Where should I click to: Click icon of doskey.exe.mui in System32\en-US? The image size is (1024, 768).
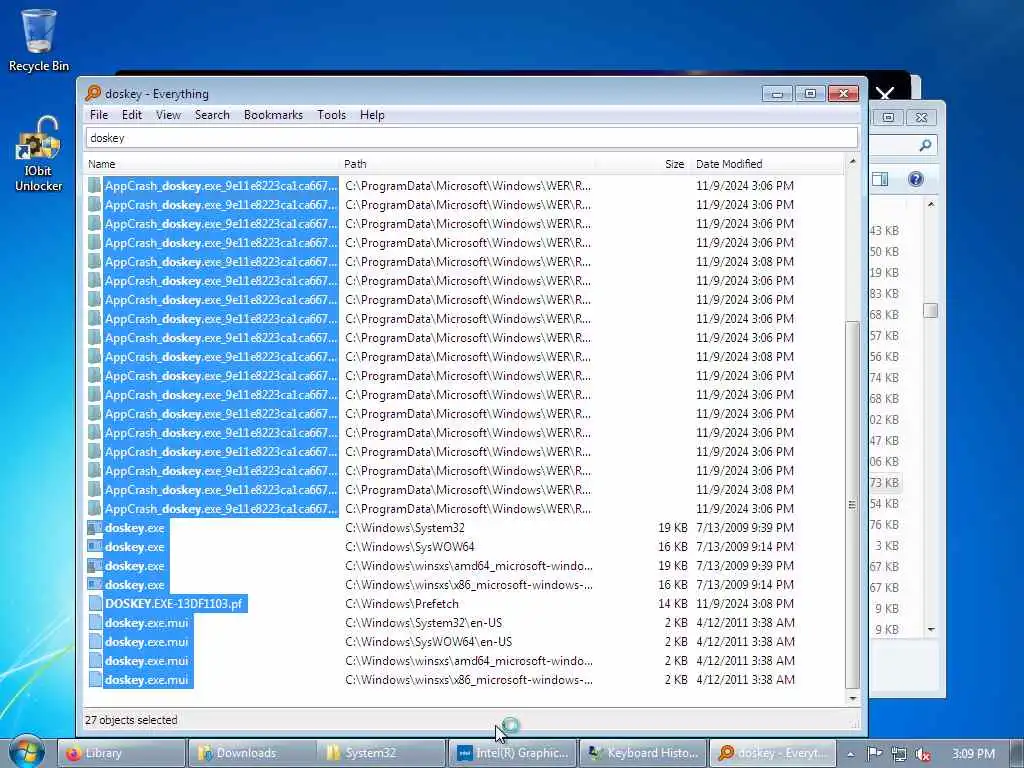coord(95,622)
